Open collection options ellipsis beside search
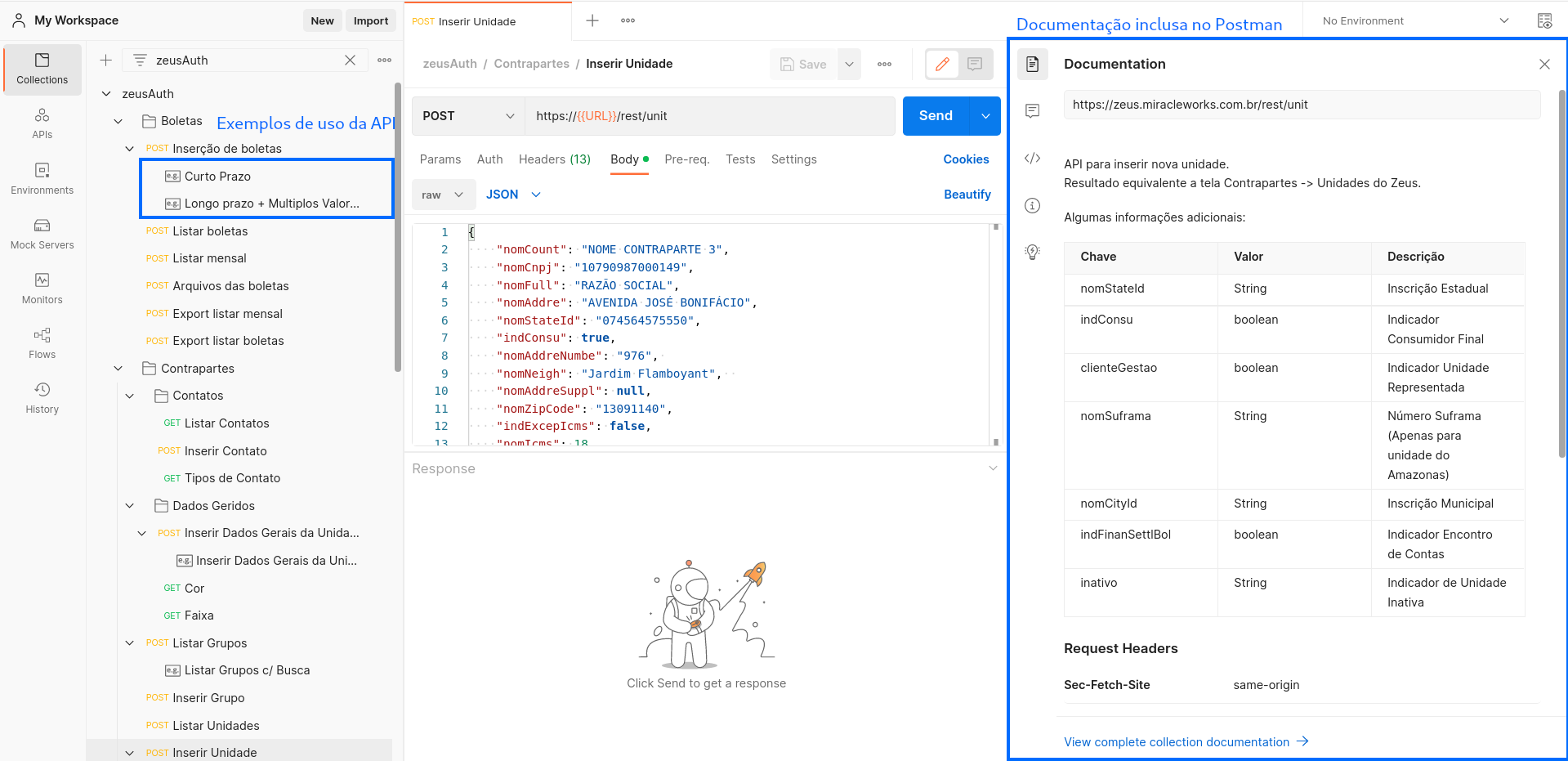This screenshot has width=1568, height=761. point(385,60)
